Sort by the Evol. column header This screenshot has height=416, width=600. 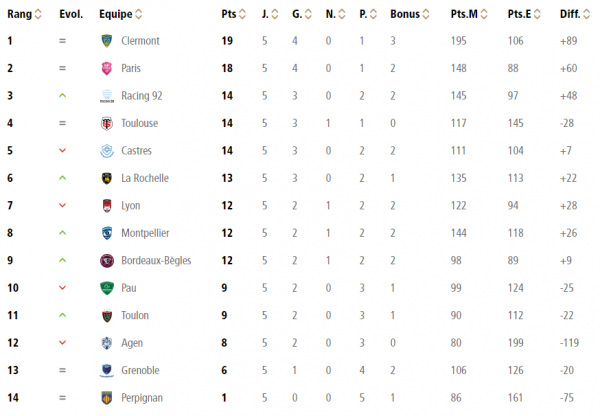pyautogui.click(x=73, y=14)
